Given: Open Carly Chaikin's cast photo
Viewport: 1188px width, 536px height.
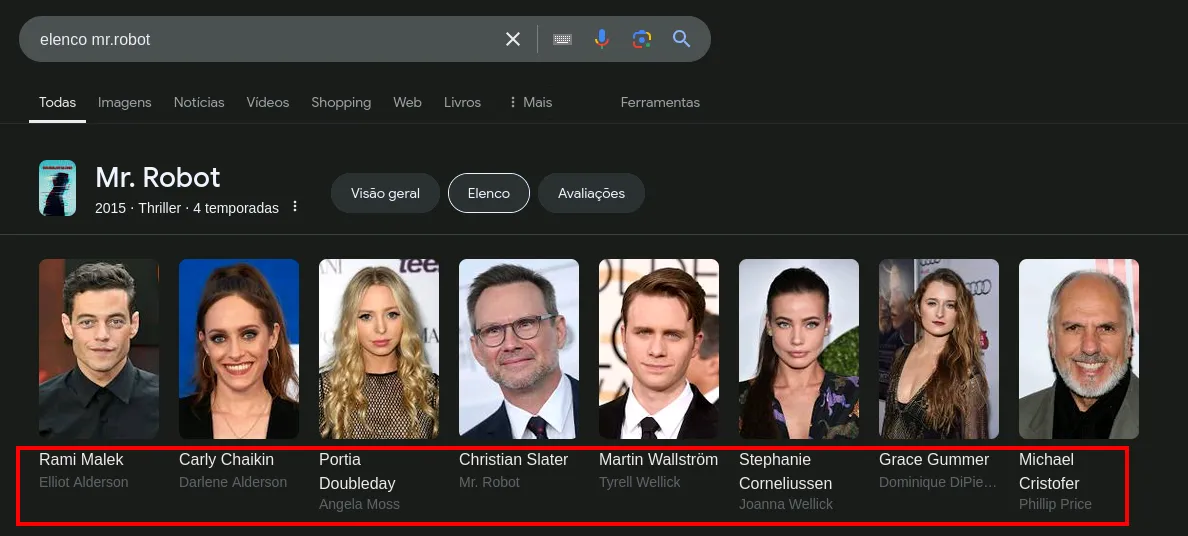Looking at the screenshot, I should [x=239, y=348].
